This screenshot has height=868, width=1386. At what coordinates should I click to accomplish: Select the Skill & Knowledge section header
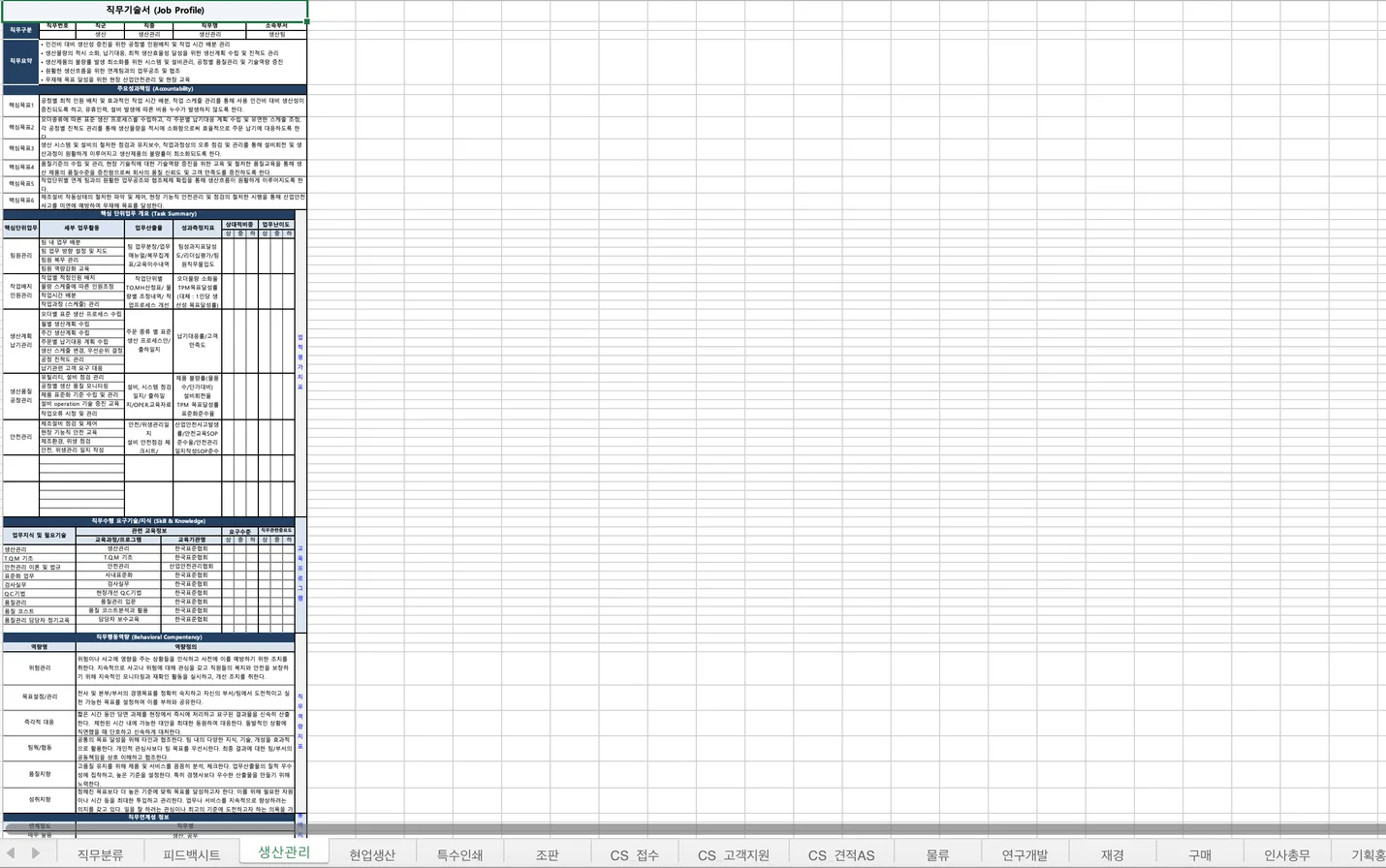(x=149, y=521)
